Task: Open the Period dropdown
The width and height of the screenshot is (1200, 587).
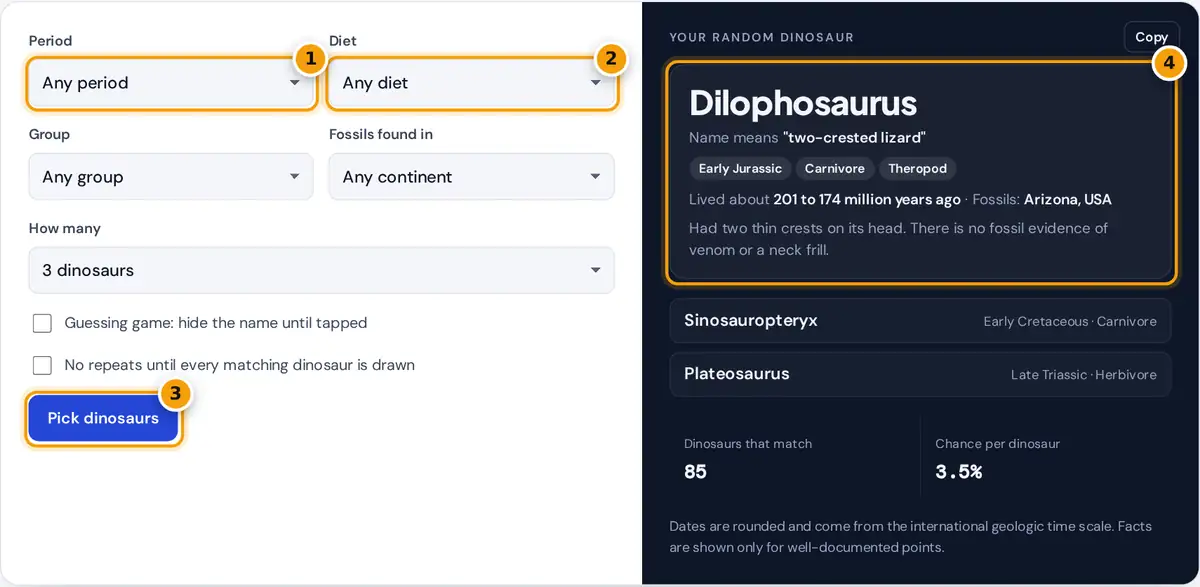Action: click(171, 83)
